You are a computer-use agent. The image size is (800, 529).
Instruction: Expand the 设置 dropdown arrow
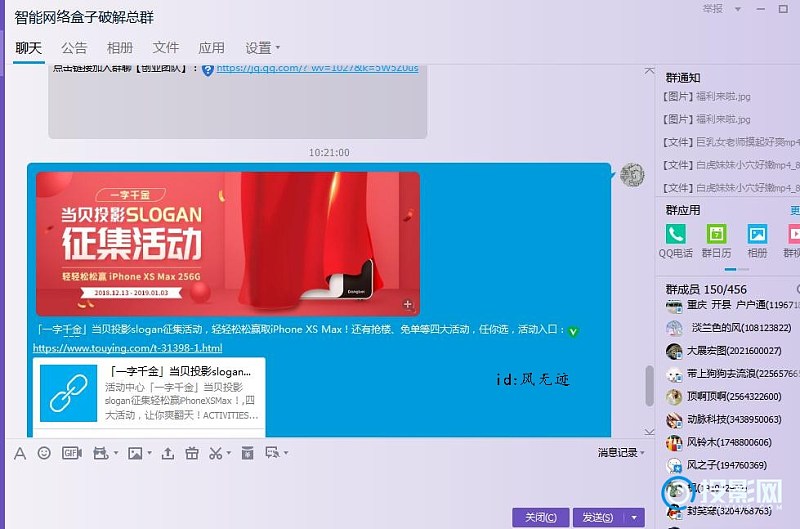278,47
